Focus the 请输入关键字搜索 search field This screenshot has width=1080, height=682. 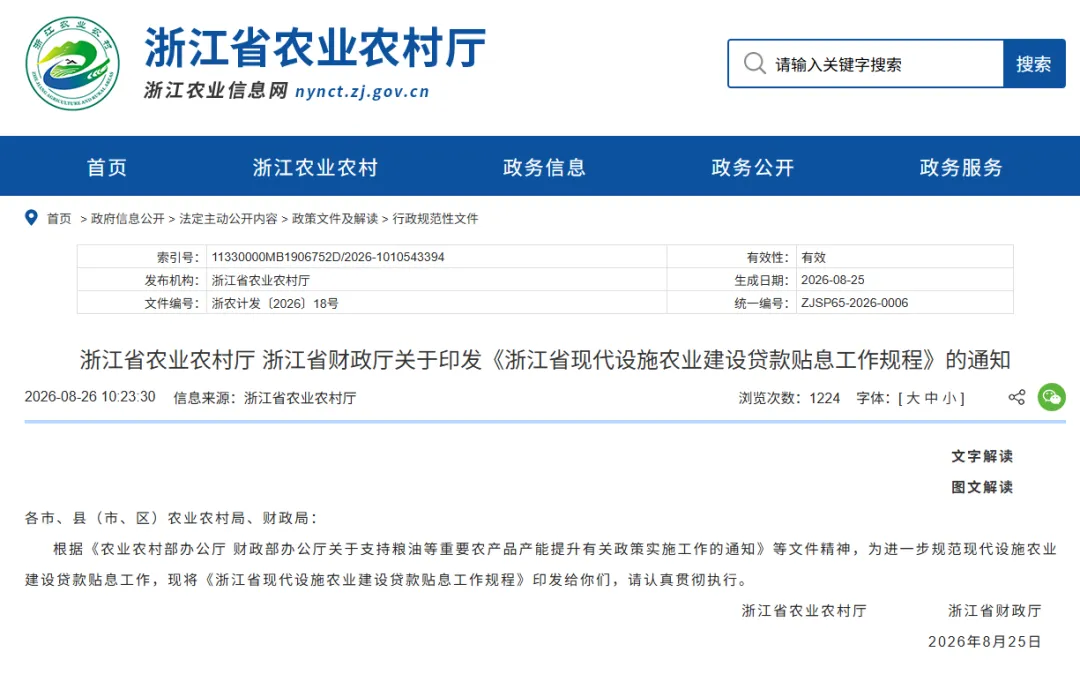click(866, 63)
